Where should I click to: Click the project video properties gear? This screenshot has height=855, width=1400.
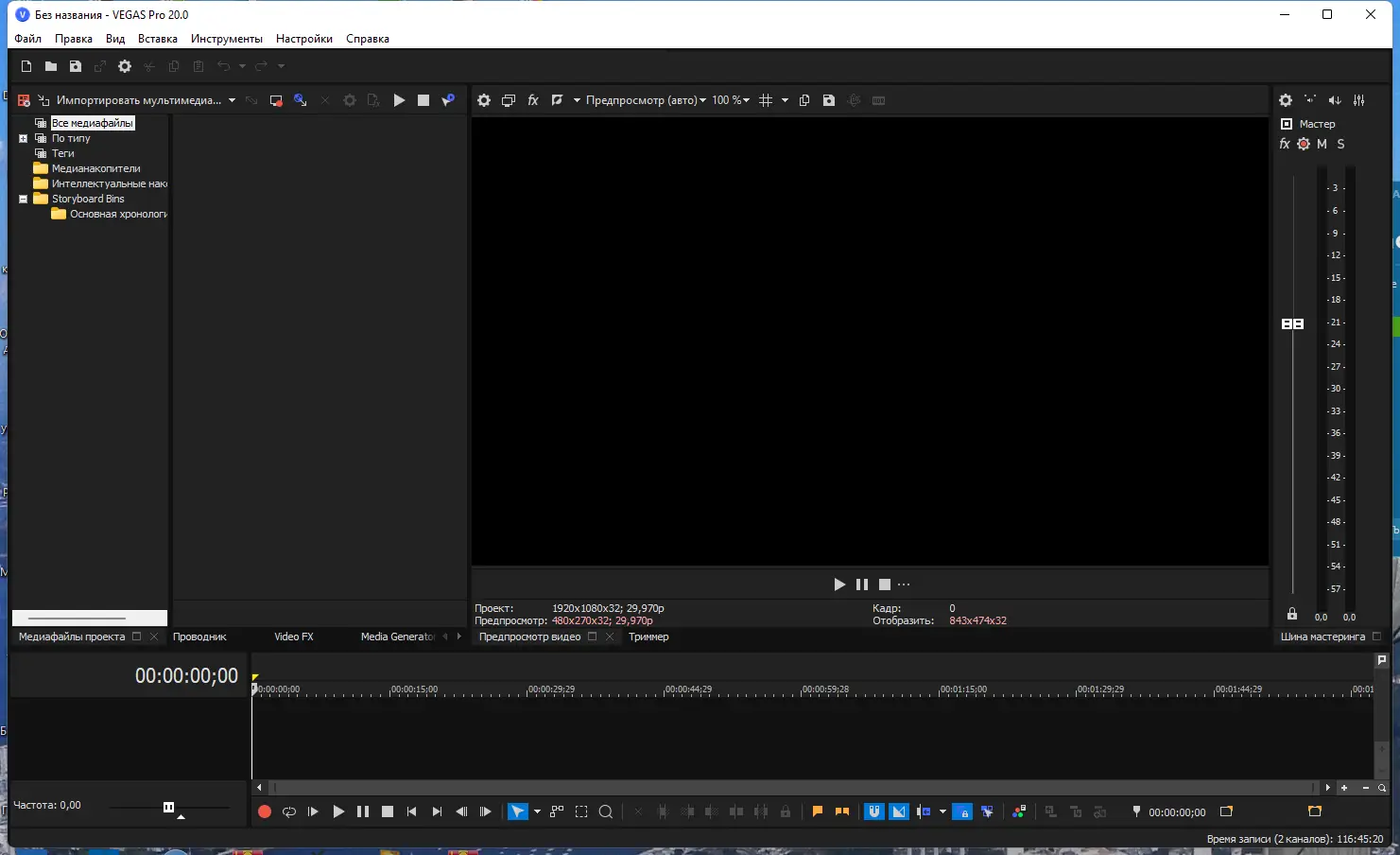(x=484, y=99)
